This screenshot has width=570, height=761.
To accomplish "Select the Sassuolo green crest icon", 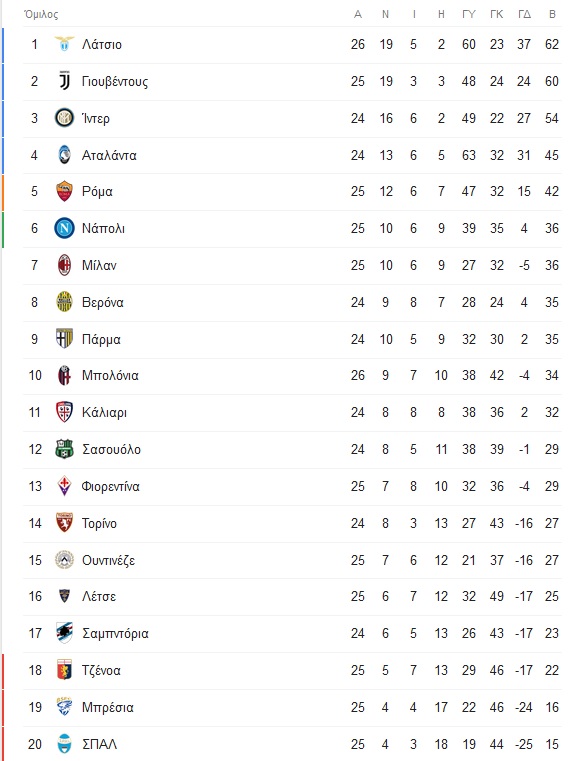I will click(x=64, y=449).
